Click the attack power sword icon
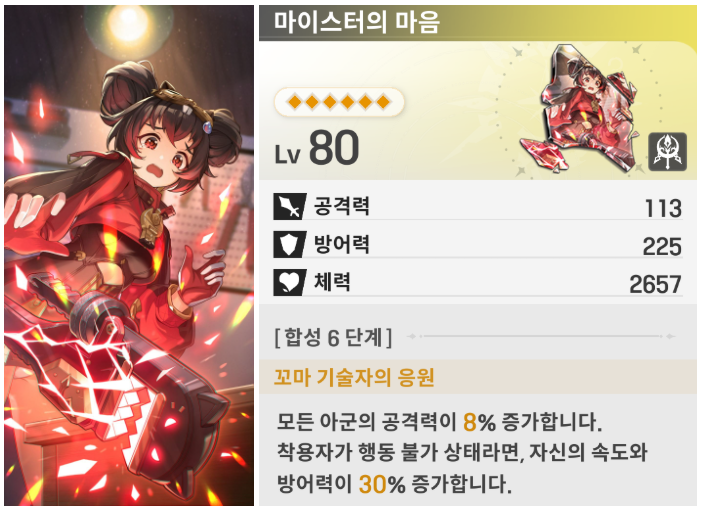This screenshot has height=508, width=702. (x=290, y=206)
